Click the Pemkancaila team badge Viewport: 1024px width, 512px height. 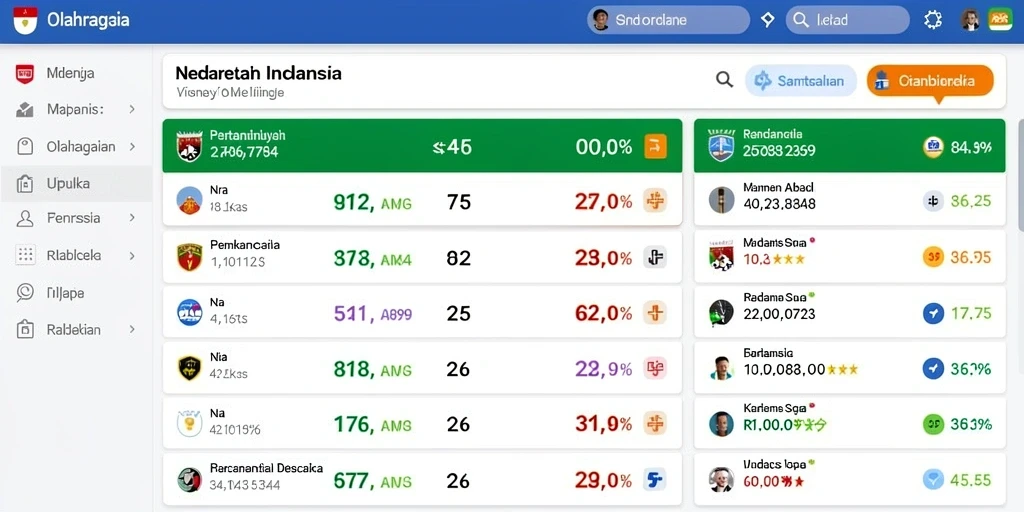189,257
